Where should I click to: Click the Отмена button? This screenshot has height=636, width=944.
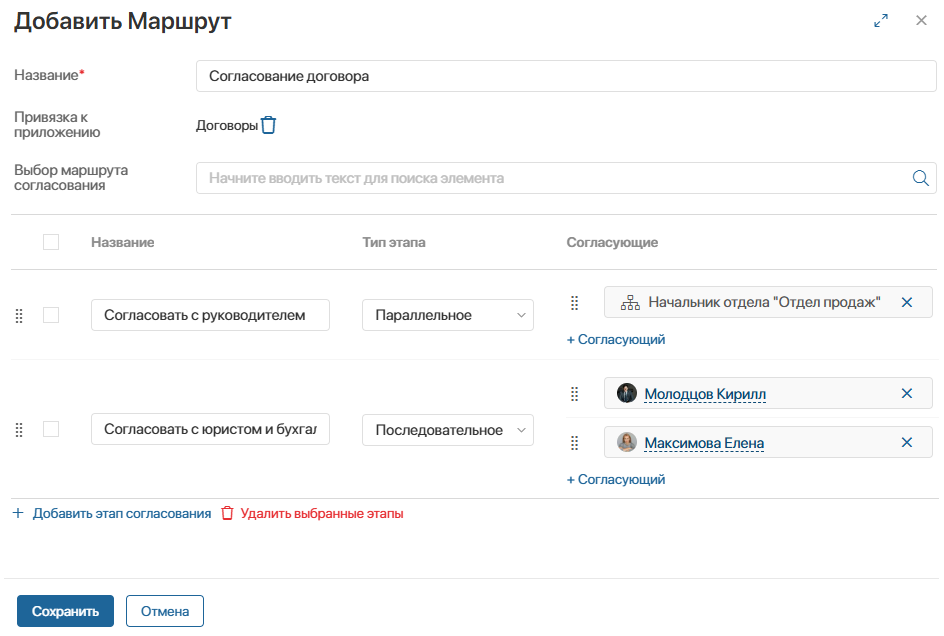click(164, 611)
